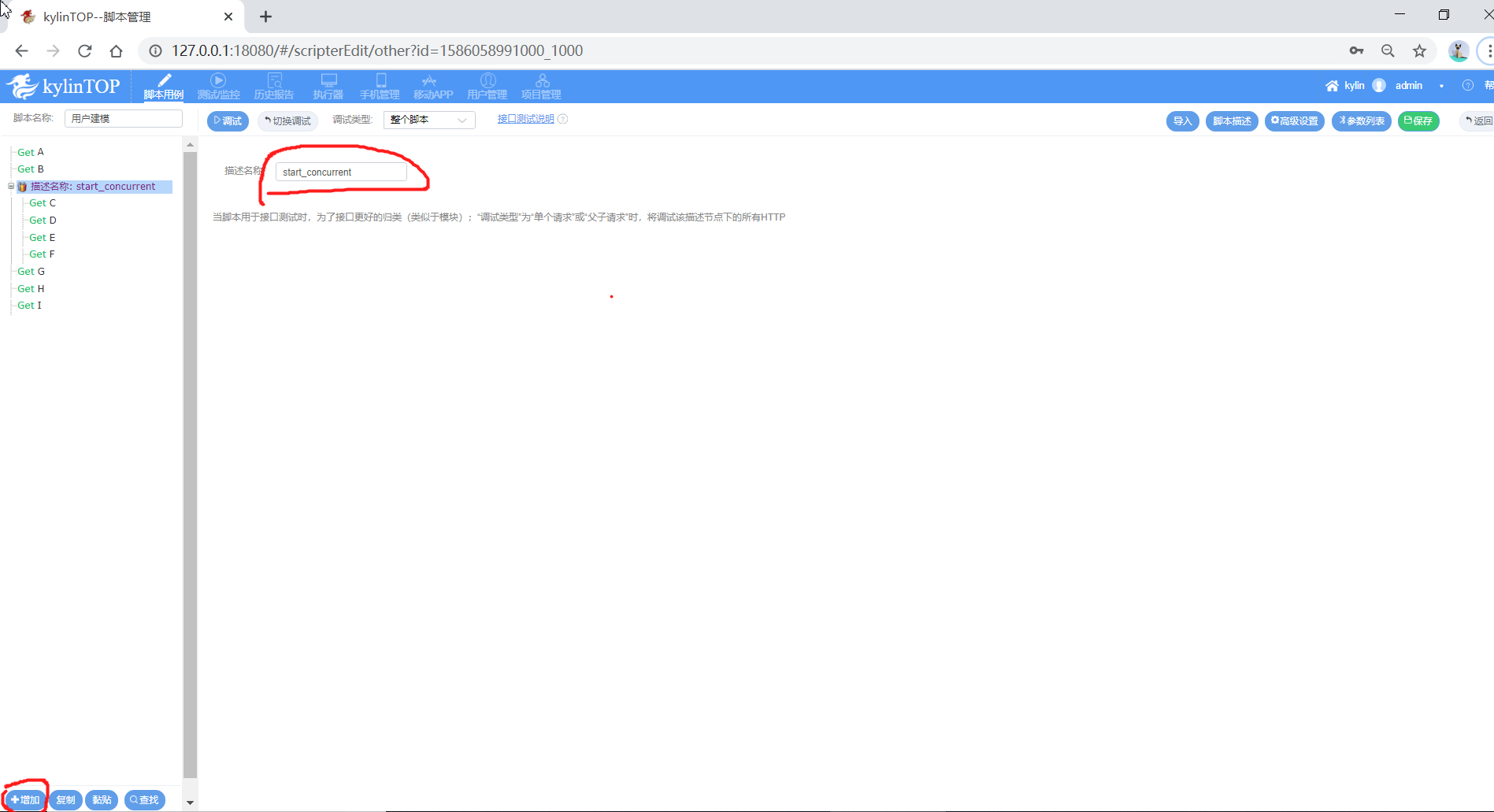The height and width of the screenshot is (812, 1494).
Task: Open a new browser tab
Action: coord(266,17)
